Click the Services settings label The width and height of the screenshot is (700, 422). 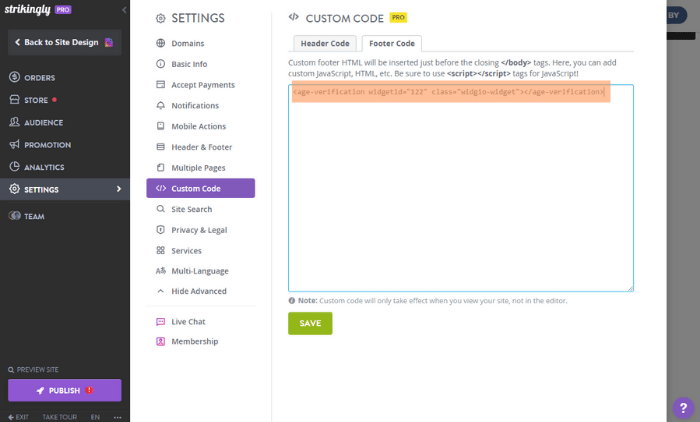click(x=186, y=251)
